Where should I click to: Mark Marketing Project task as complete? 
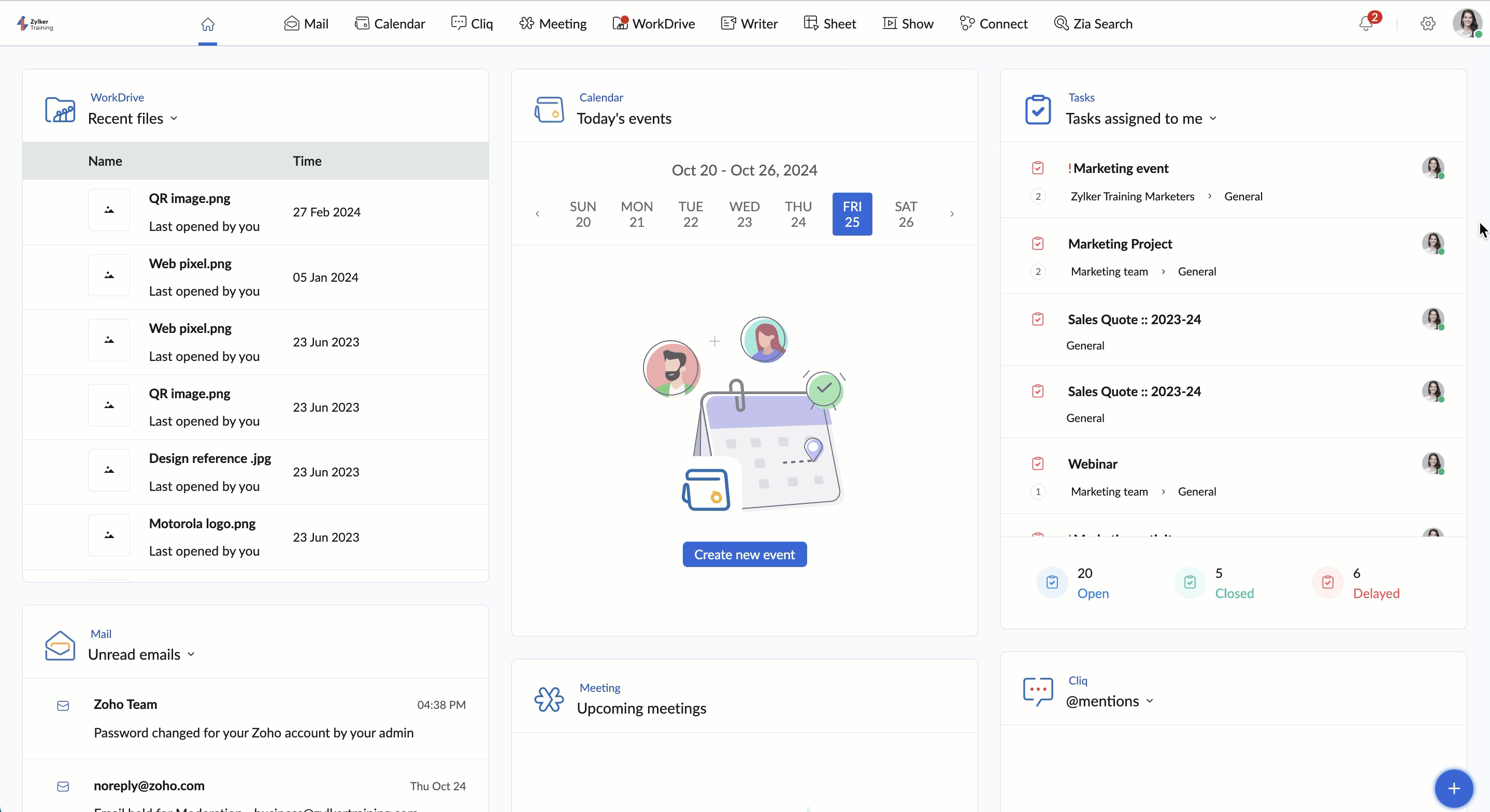coord(1038,243)
